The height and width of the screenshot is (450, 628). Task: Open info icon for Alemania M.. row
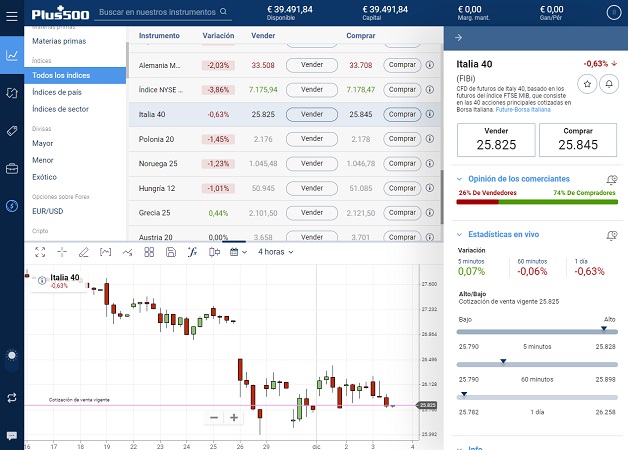430,65
